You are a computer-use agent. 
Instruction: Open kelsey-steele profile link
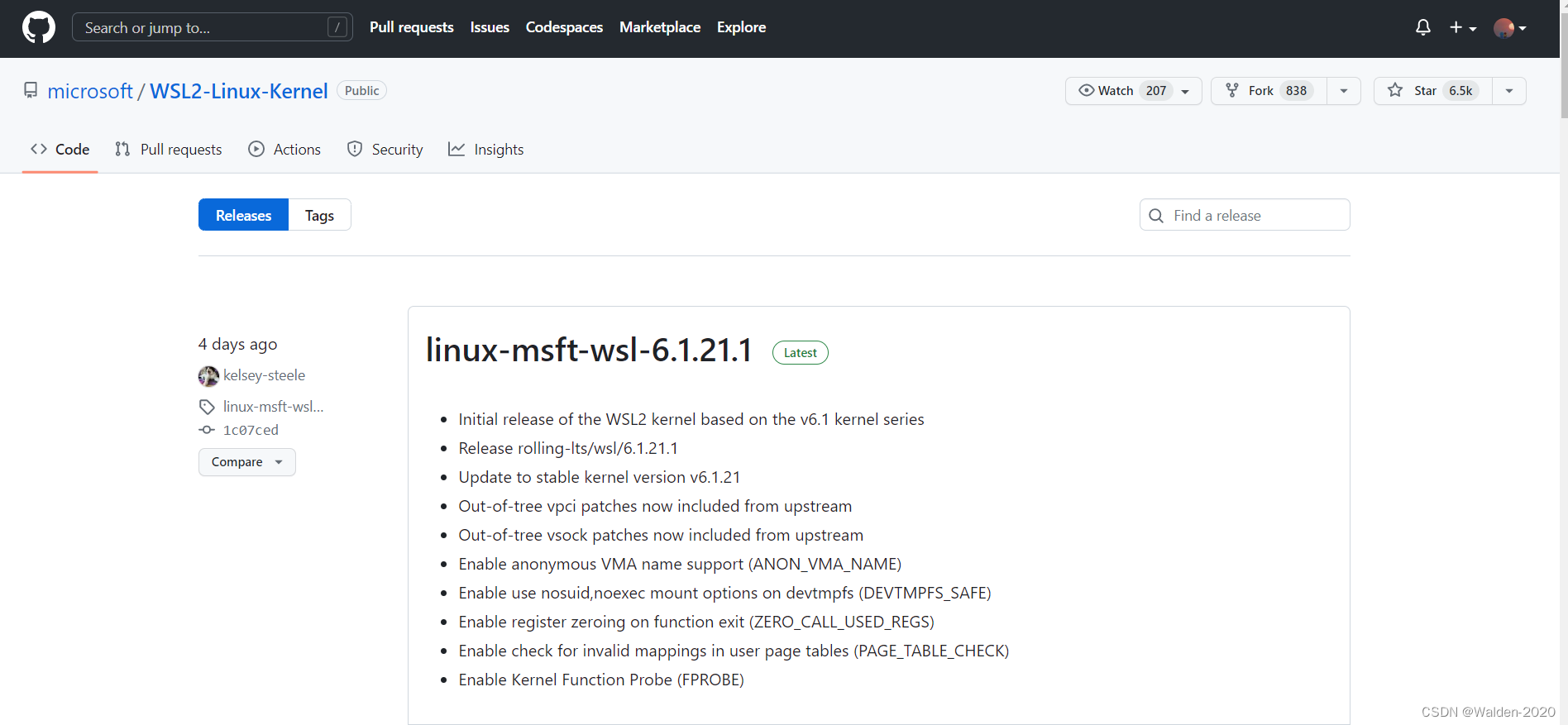tap(264, 375)
